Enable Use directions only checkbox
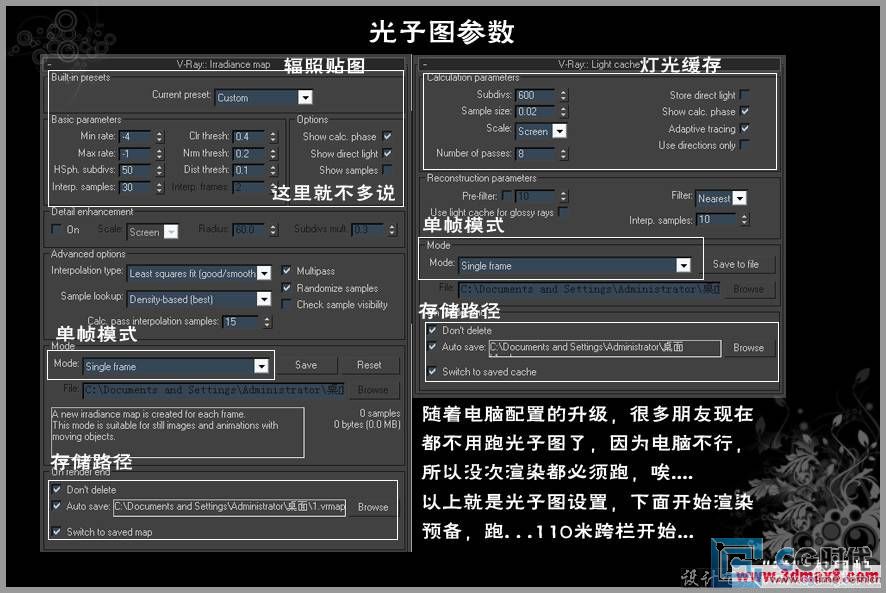 (x=745, y=145)
